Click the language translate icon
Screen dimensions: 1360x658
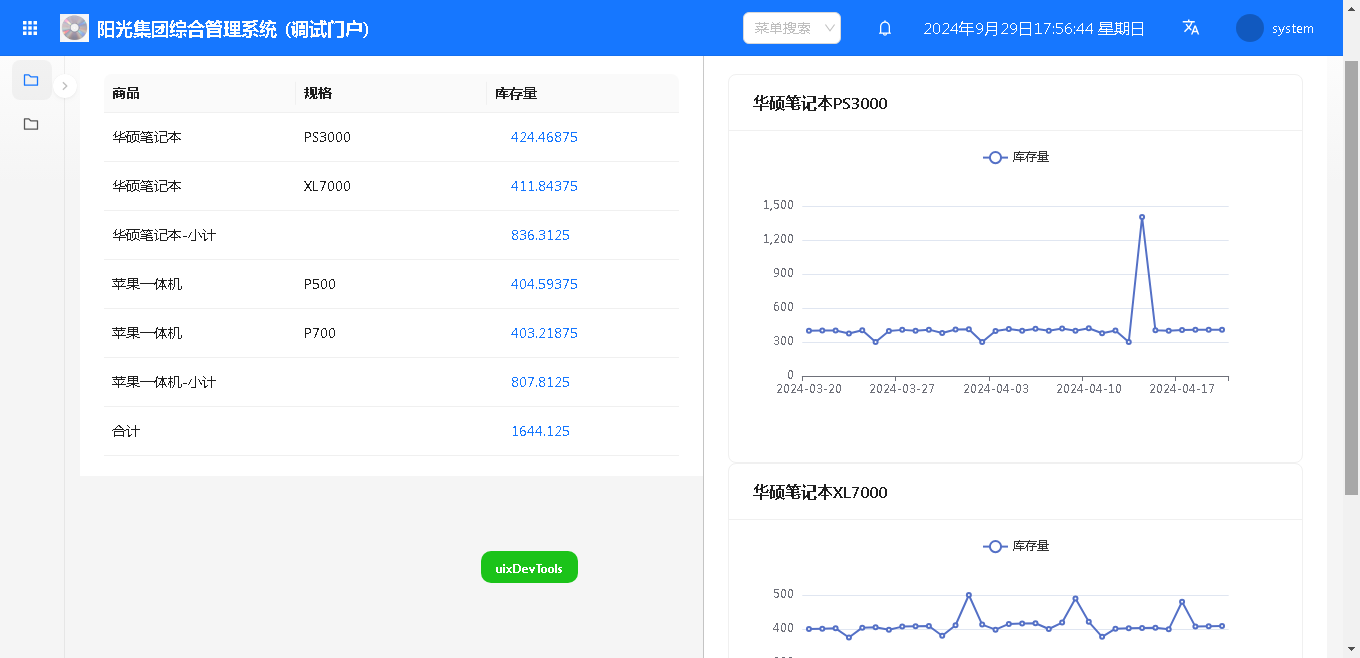(1191, 28)
